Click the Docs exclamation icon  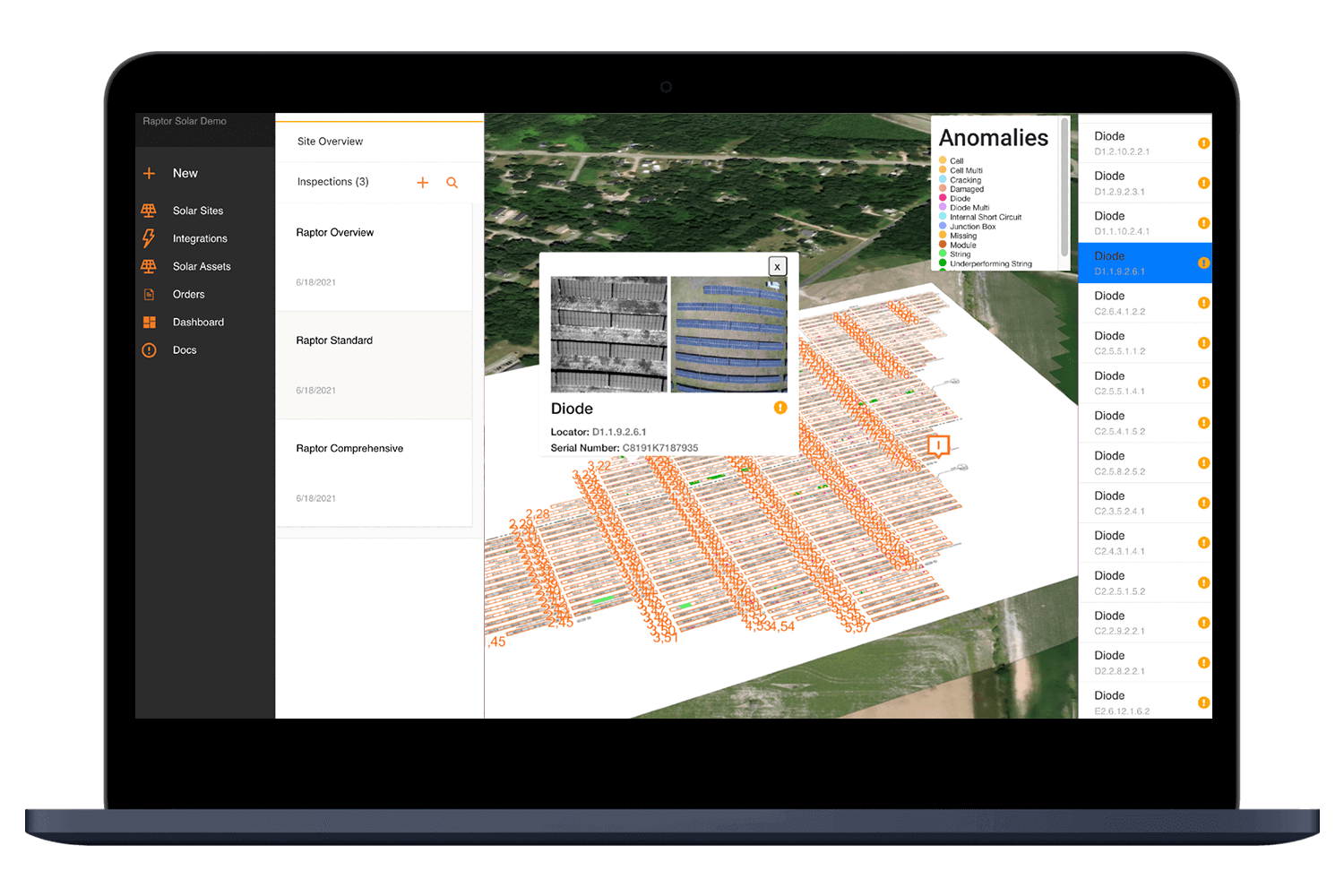[149, 349]
